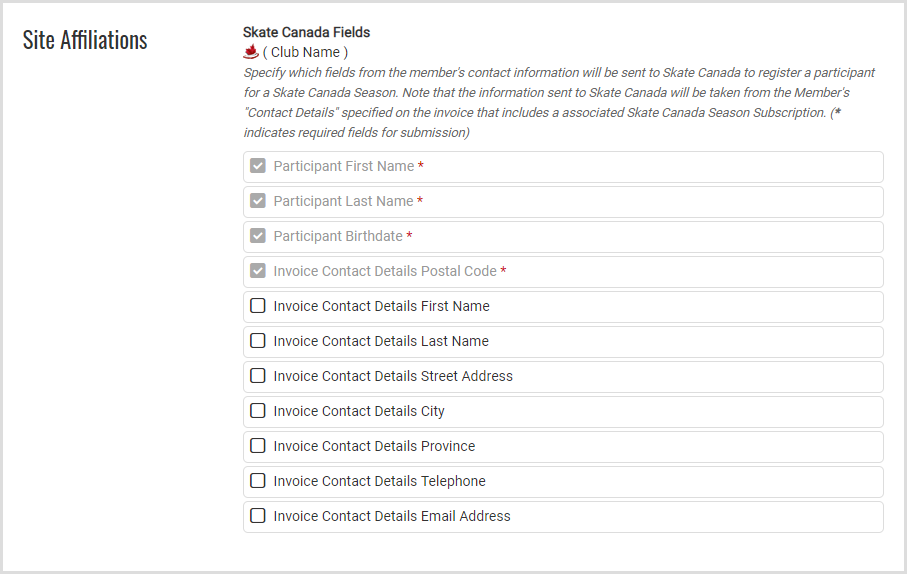The image size is (907, 574).
Task: Click the italic field description paragraph
Action: click(x=560, y=102)
